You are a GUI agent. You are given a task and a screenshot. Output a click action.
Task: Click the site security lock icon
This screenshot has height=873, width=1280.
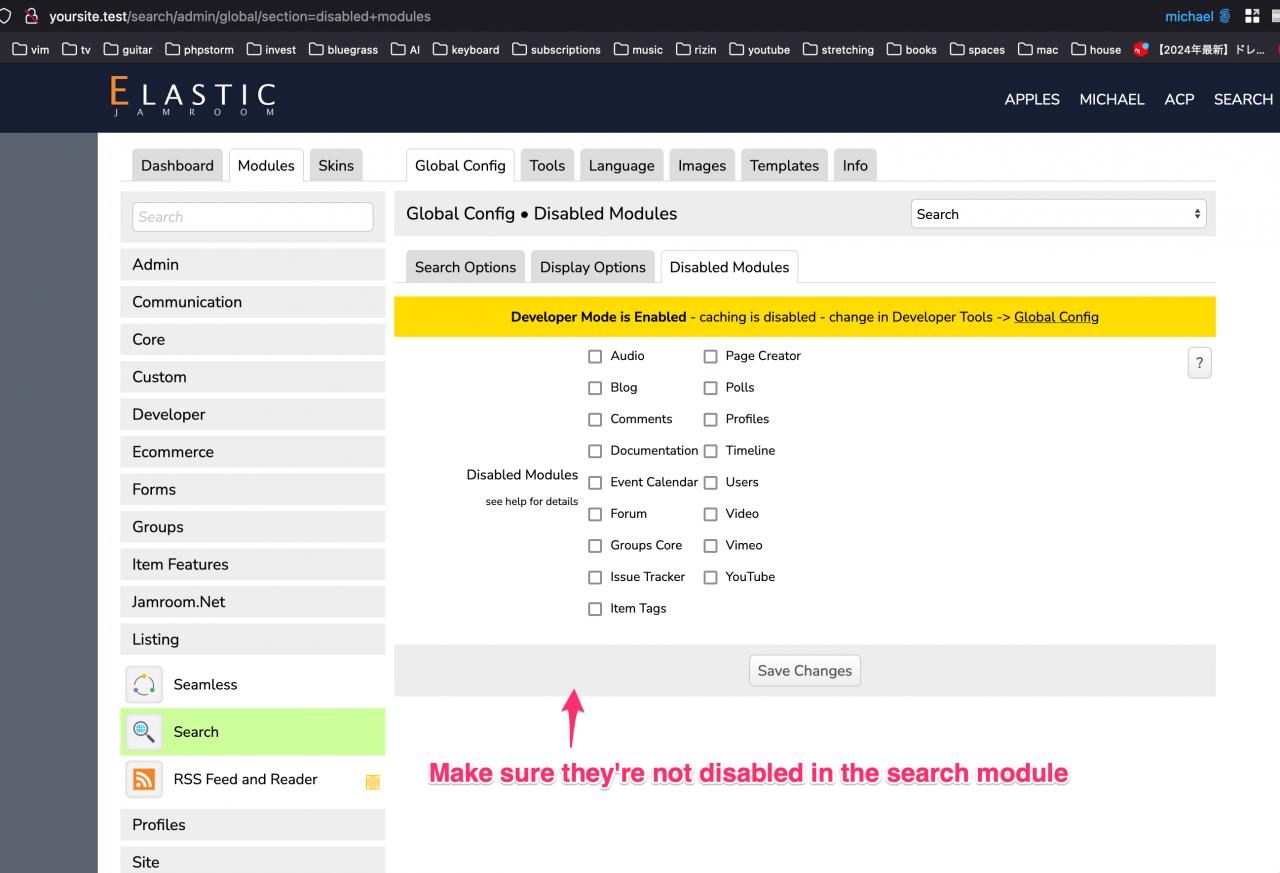(31, 16)
